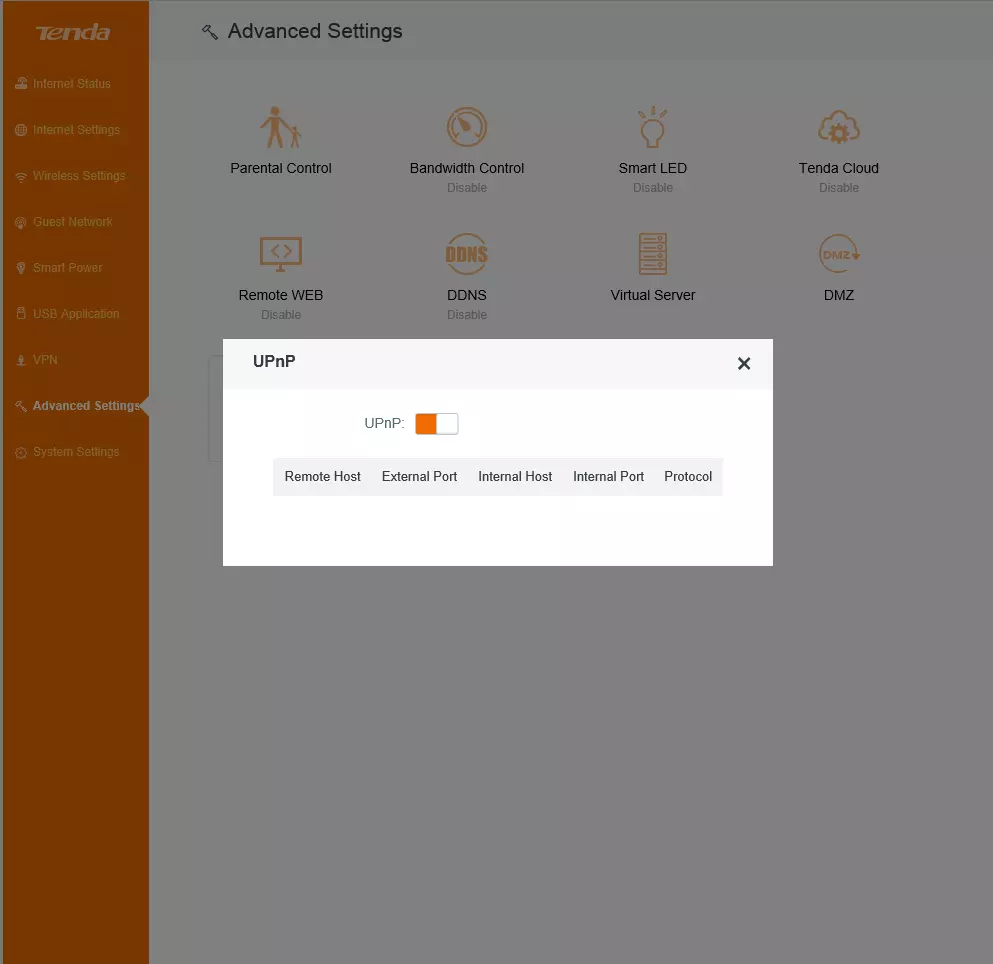Click the Remote Host column header

322,476
